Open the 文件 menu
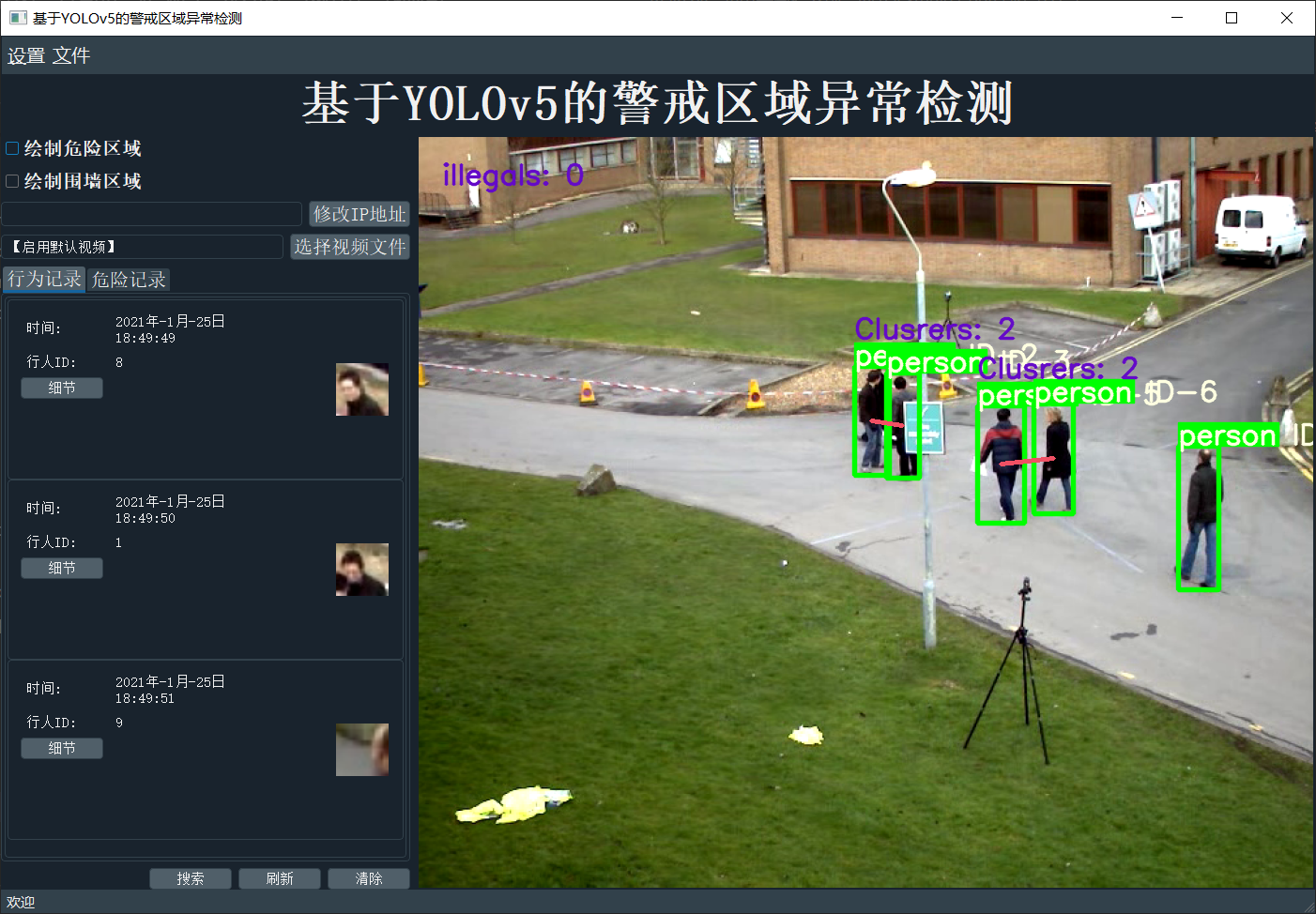This screenshot has height=914, width=1316. pos(71,55)
